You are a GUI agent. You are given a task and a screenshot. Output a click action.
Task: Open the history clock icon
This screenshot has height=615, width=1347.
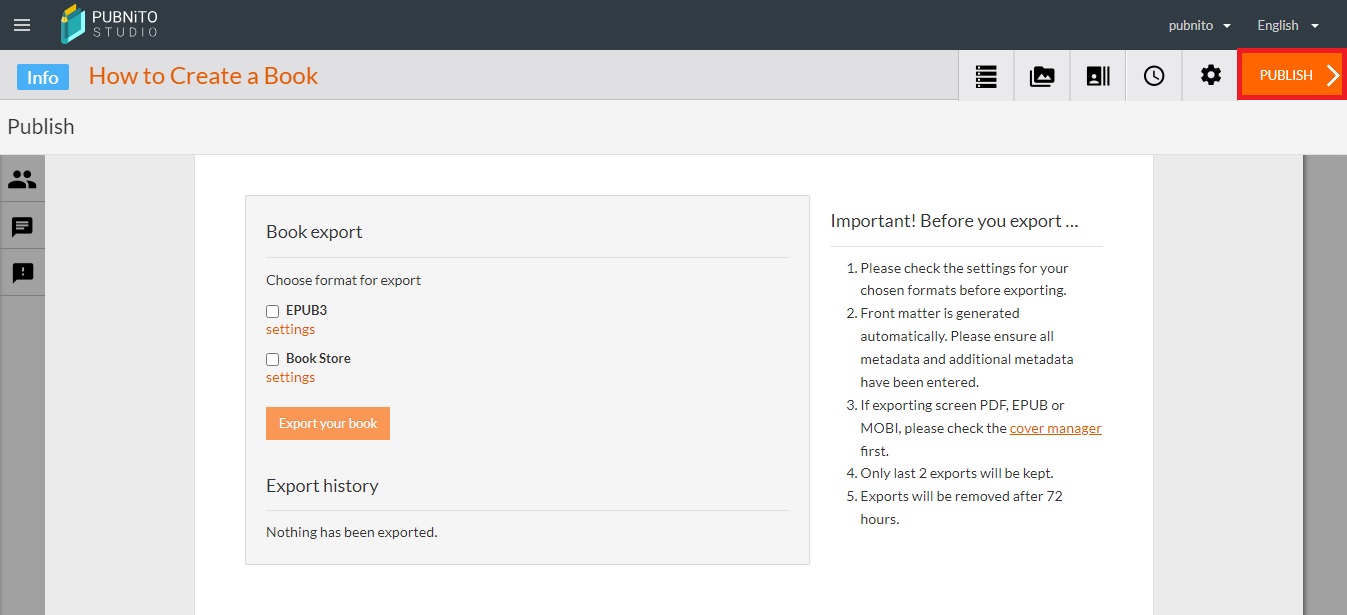coord(1154,76)
